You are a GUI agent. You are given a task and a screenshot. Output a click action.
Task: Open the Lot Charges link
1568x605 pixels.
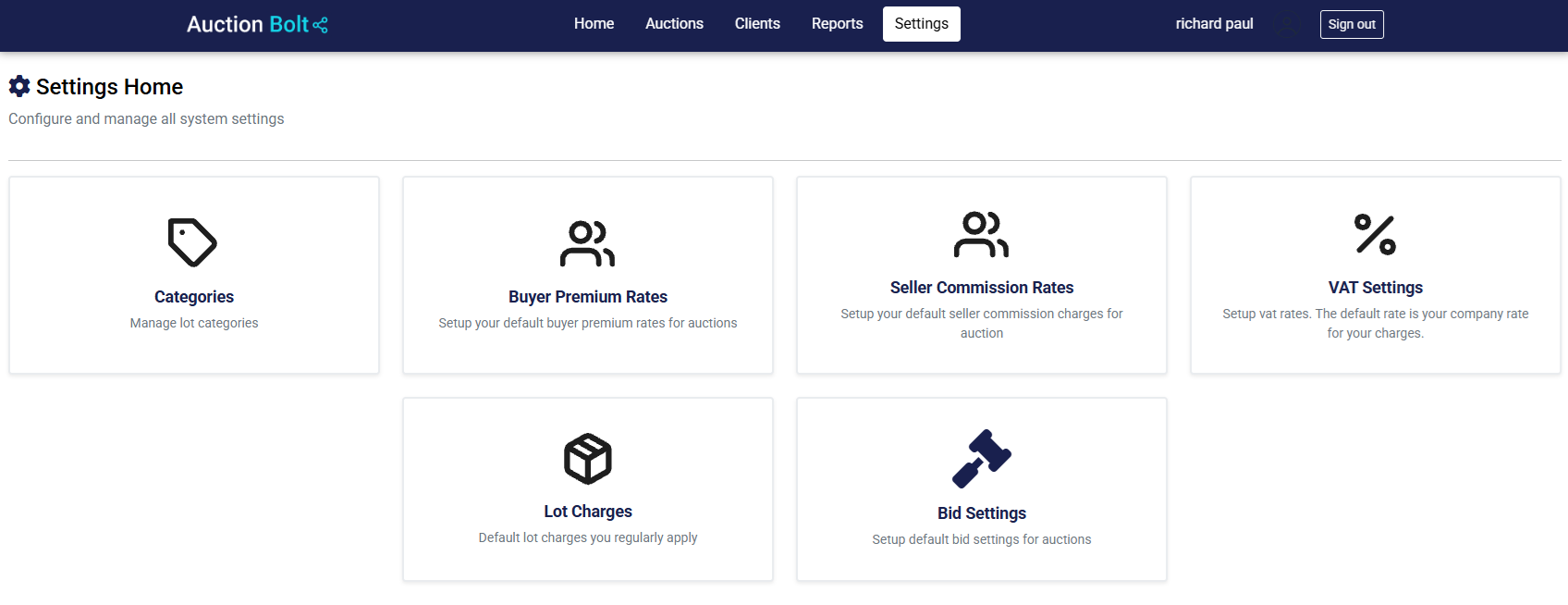pos(588,512)
